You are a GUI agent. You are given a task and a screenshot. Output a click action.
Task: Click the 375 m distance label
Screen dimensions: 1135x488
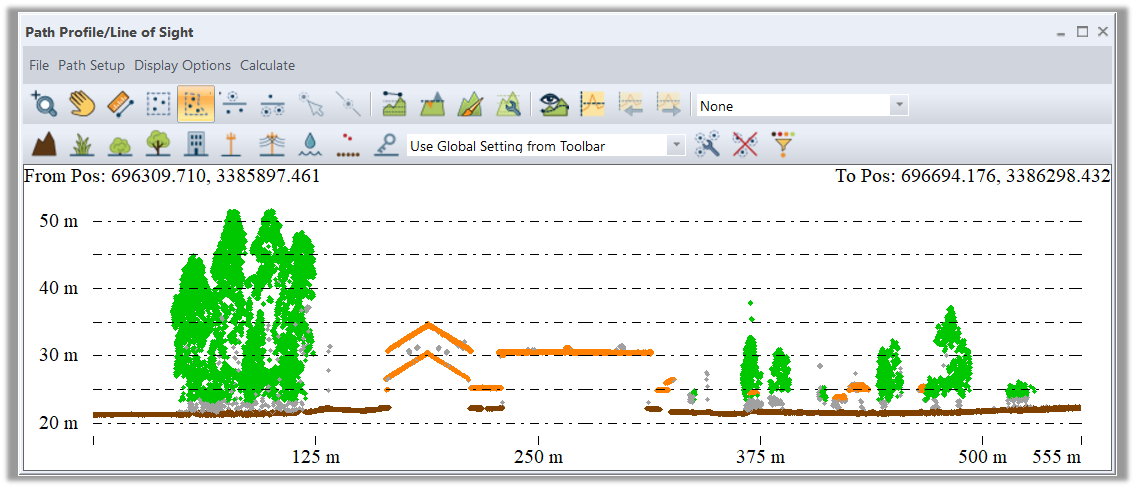(x=761, y=457)
